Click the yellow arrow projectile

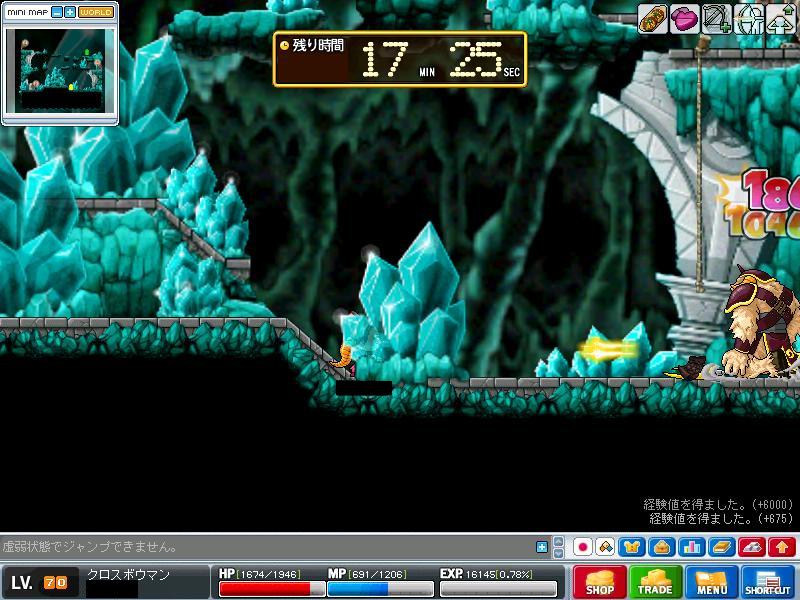coord(609,350)
